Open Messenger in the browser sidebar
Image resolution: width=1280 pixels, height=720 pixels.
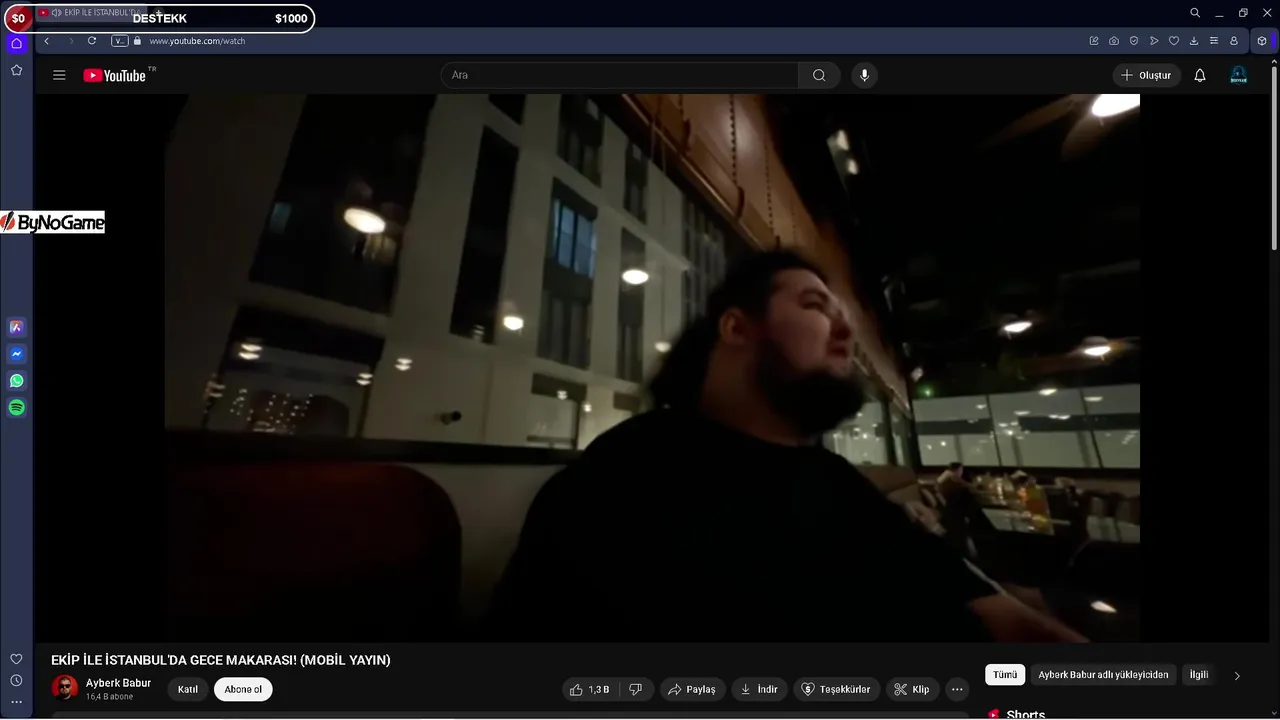point(17,354)
